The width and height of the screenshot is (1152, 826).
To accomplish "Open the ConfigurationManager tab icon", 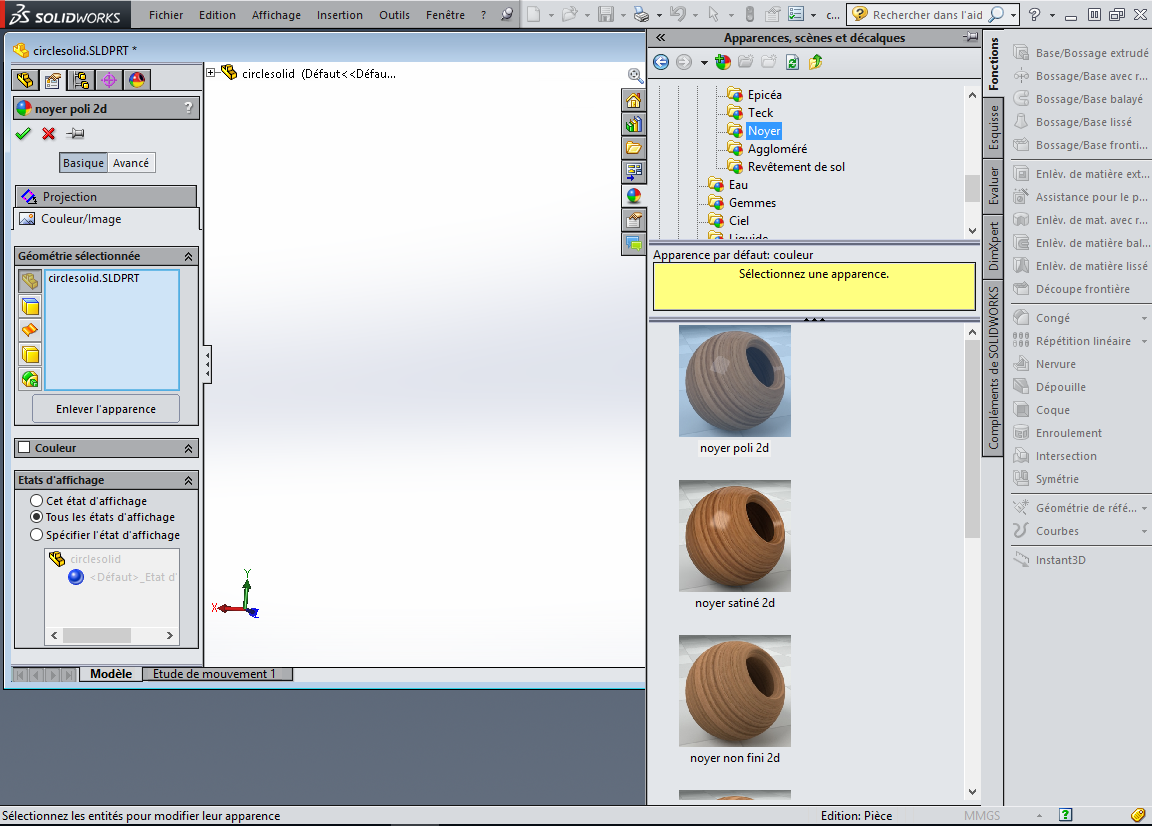I will coord(81,80).
